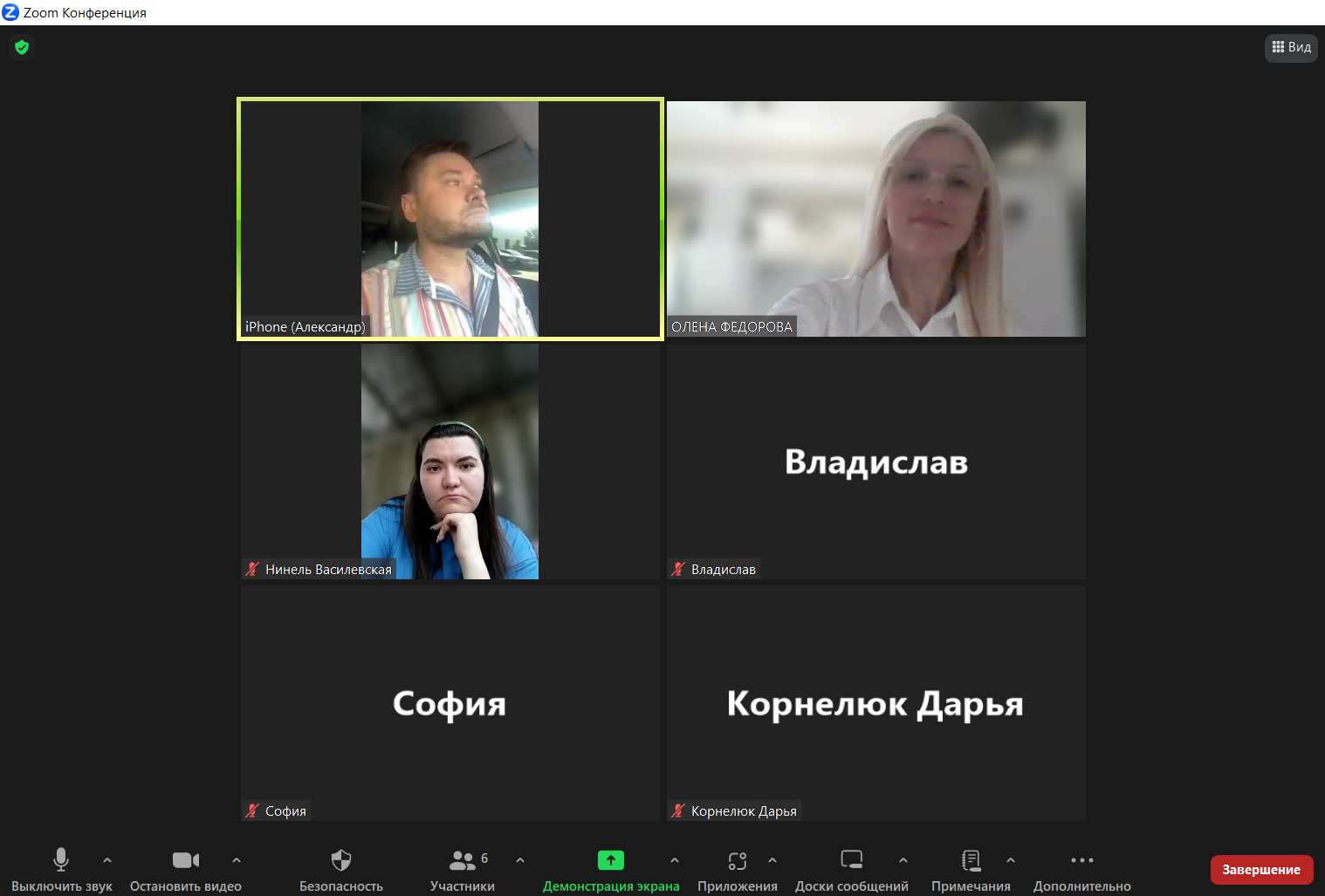
Task: Click the participant count number 6
Action: [484, 858]
